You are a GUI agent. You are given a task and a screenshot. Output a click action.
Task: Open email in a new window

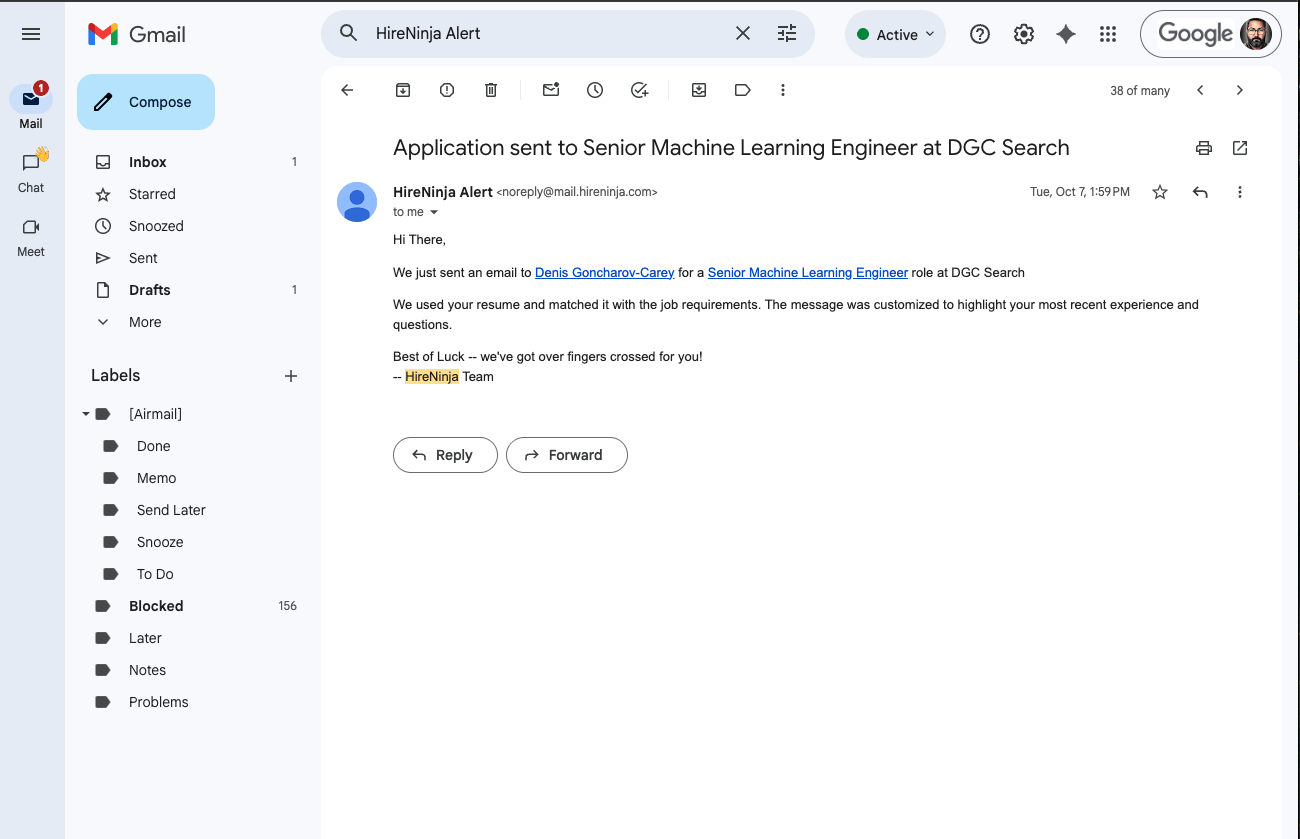tap(1240, 148)
